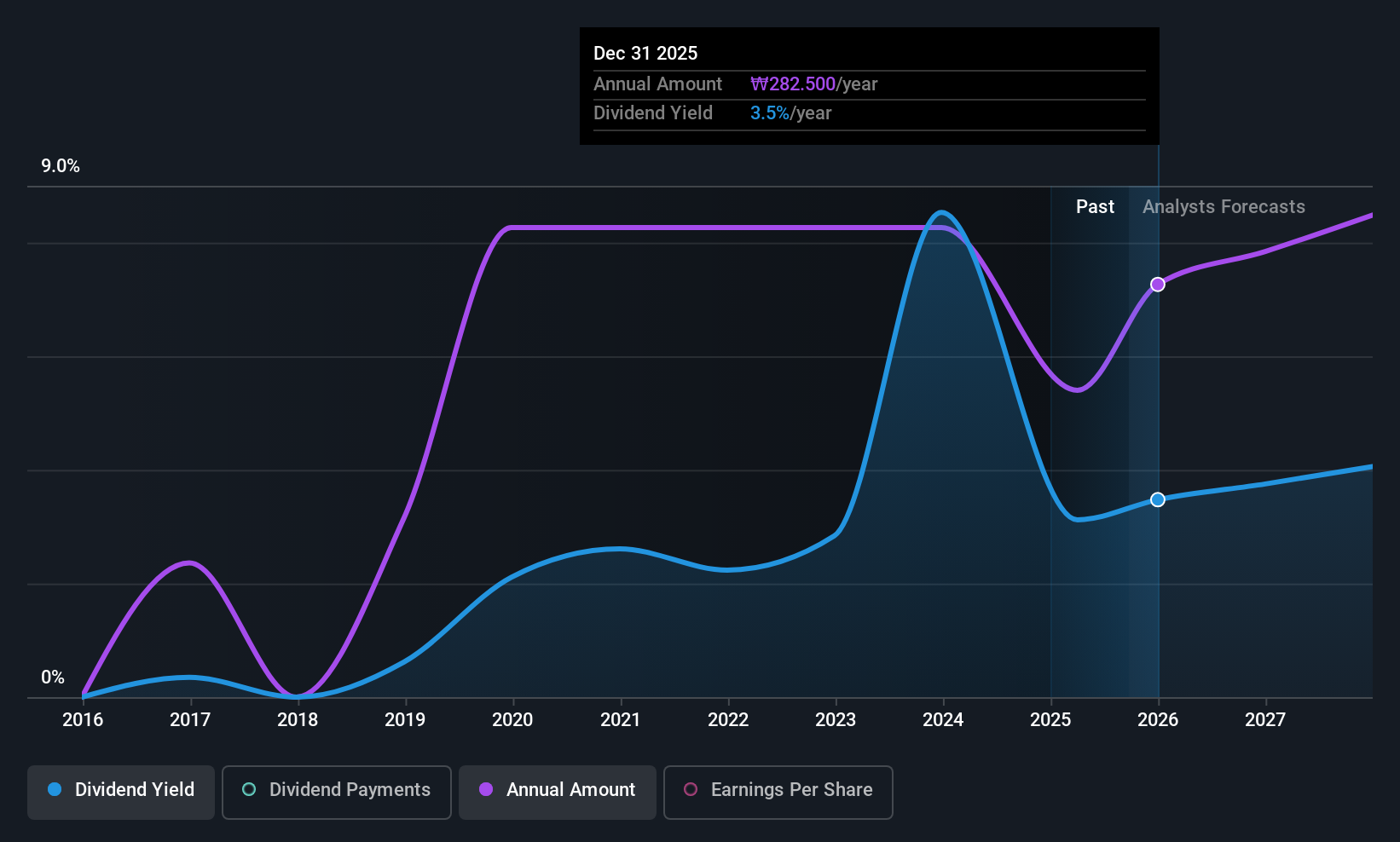Viewport: 1400px width, 842px height.
Task: Click the 3.5%/year yield value in tooltip
Action: 790,113
